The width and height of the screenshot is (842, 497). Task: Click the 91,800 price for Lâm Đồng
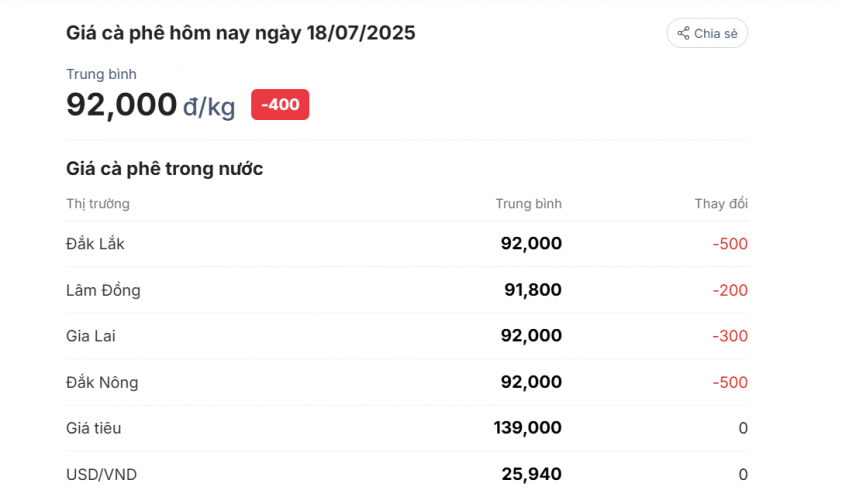[532, 290]
